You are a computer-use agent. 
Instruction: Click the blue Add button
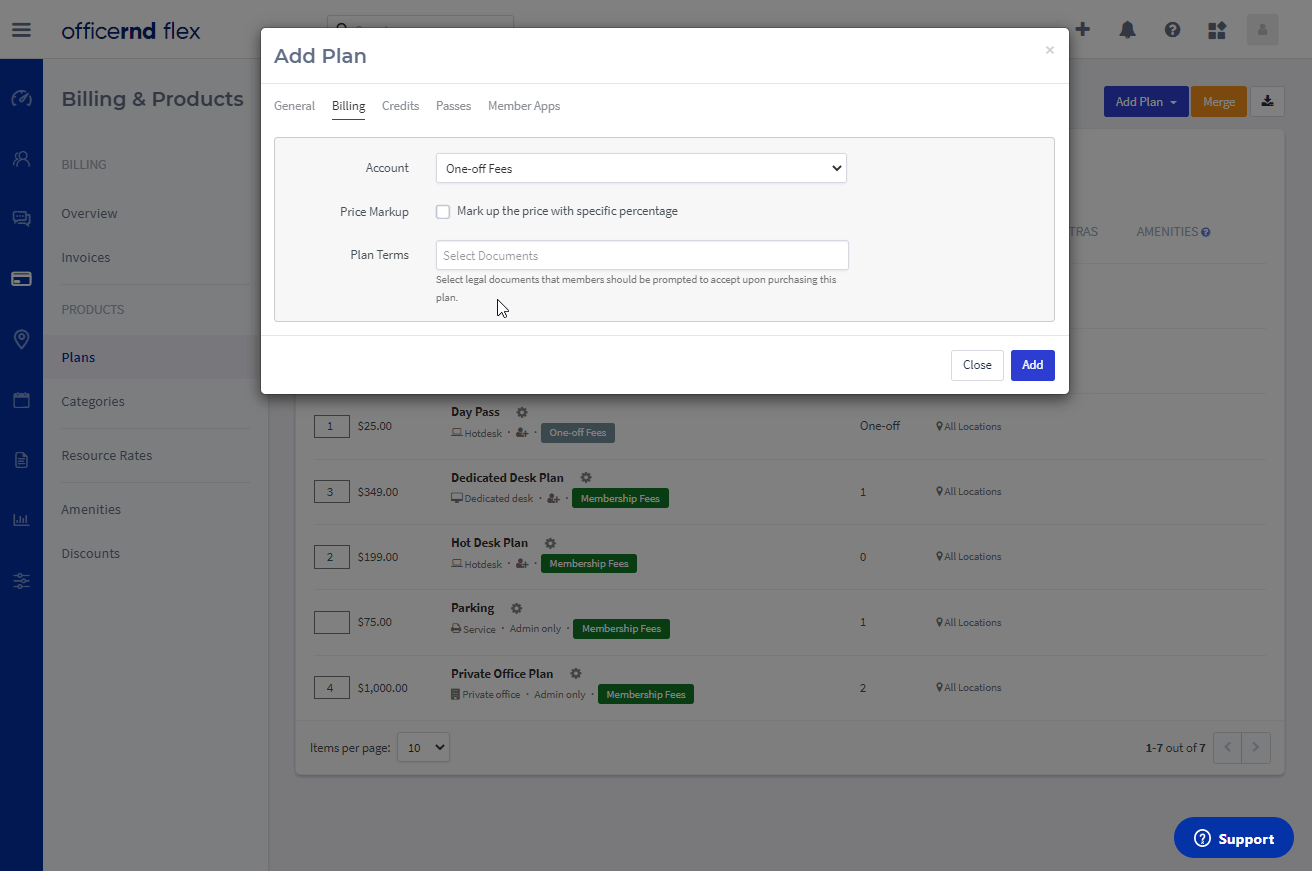click(x=1032, y=365)
